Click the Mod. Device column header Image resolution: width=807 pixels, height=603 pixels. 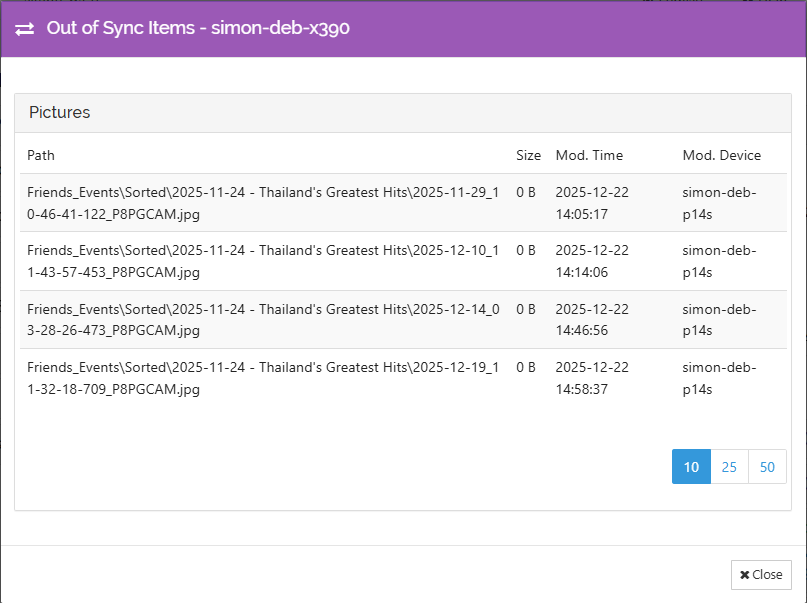[721, 155]
